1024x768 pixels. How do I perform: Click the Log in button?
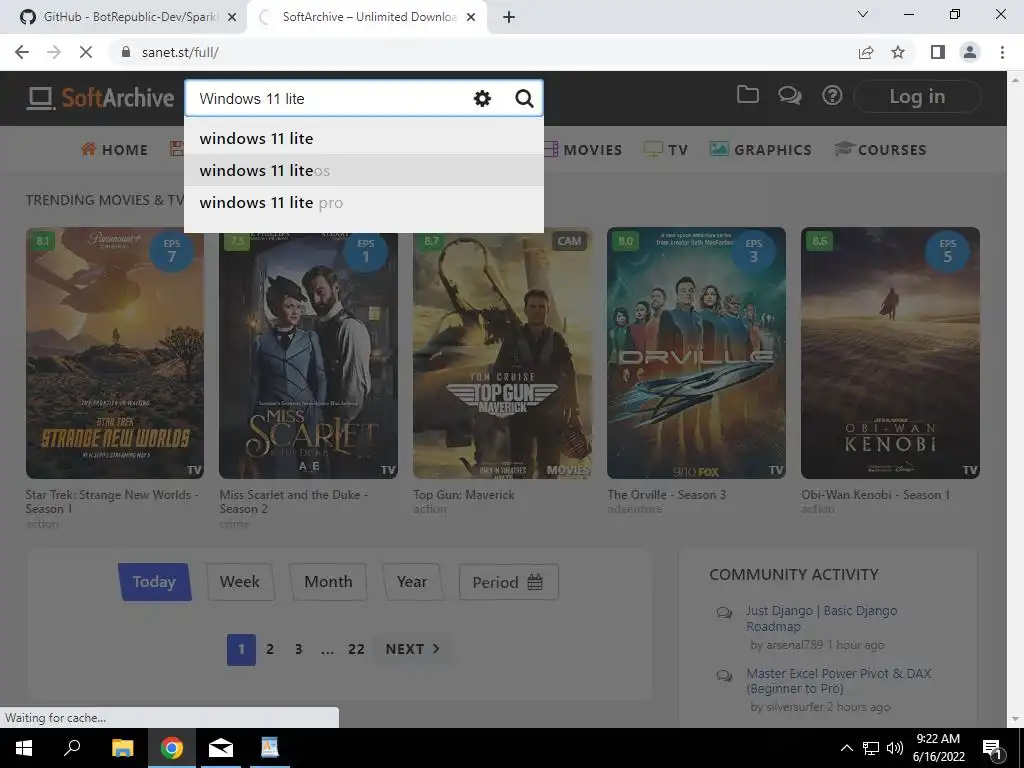coord(917,96)
